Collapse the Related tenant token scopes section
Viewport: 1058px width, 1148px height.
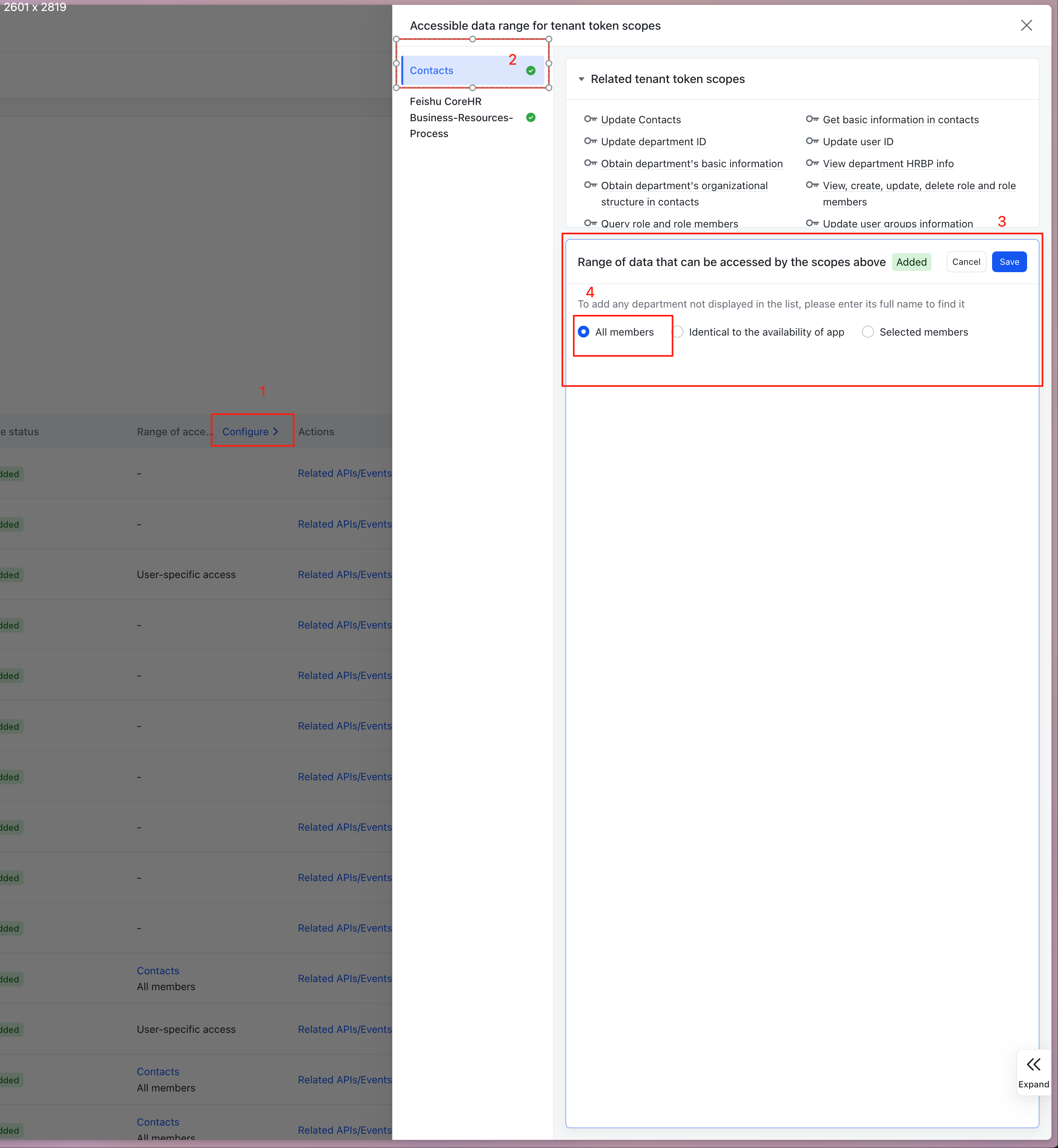coord(581,79)
